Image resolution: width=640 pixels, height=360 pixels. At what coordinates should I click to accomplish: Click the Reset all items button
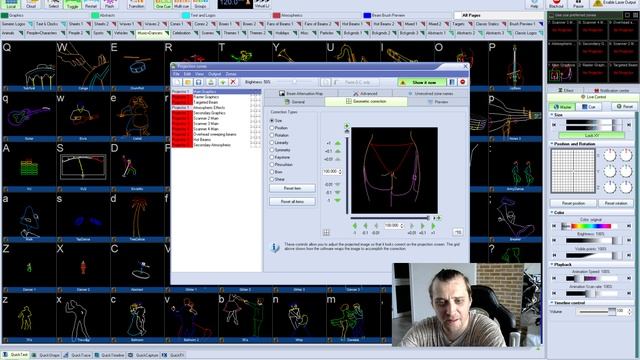[292, 202]
